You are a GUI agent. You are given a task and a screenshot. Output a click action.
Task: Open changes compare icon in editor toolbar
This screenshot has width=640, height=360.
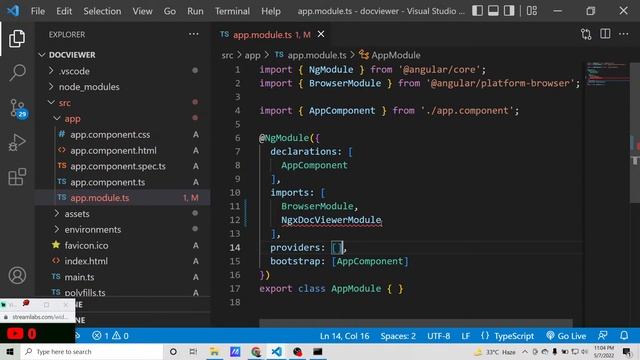pyautogui.click(x=586, y=34)
